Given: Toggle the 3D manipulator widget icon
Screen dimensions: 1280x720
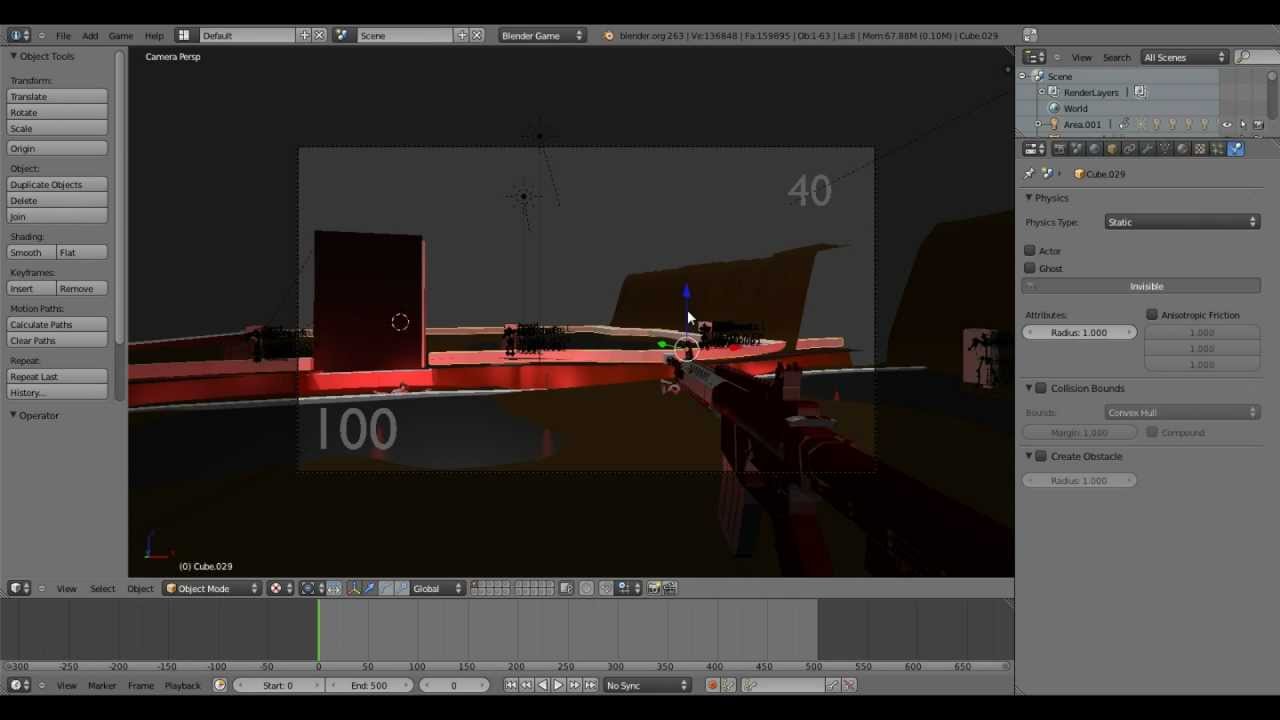Looking at the screenshot, I should pos(354,588).
